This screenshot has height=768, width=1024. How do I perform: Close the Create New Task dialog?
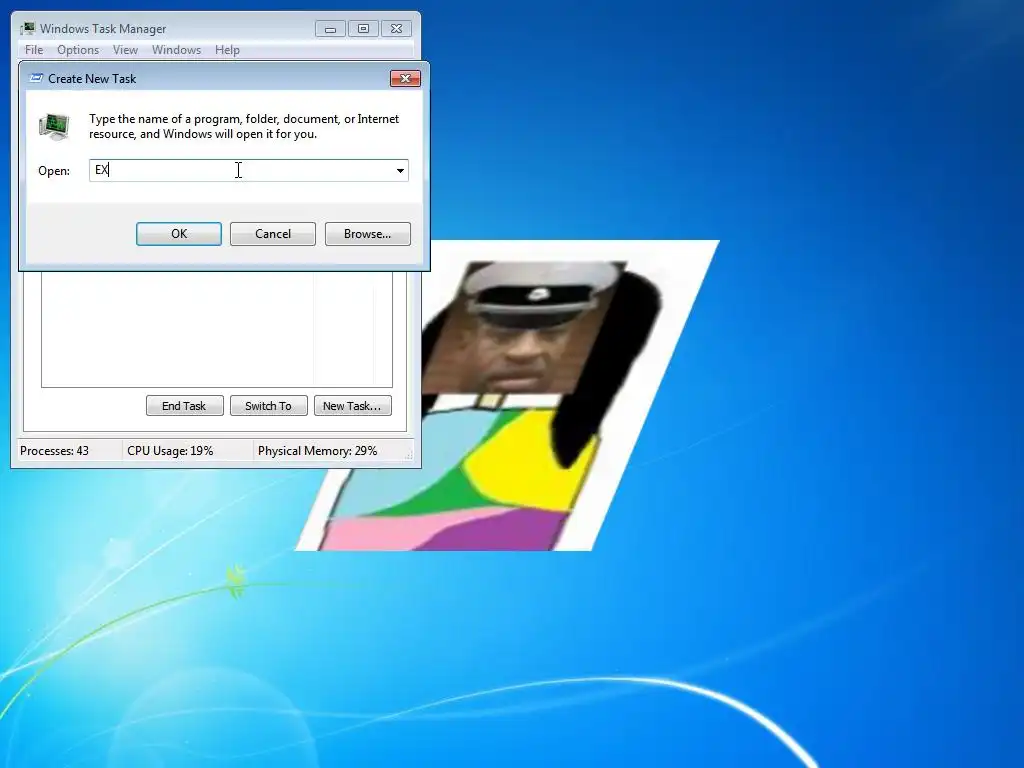pos(405,78)
